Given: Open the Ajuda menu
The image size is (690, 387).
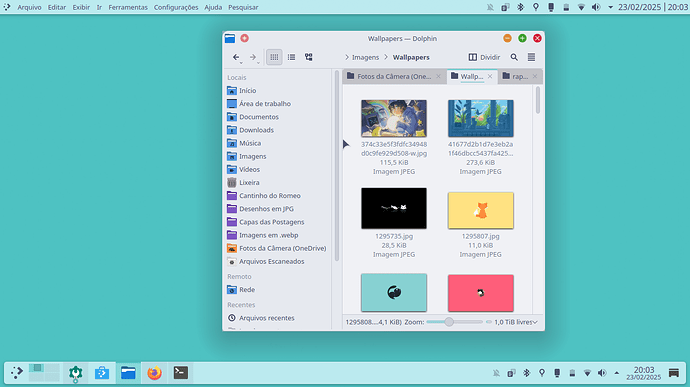Looking at the screenshot, I should (x=213, y=7).
